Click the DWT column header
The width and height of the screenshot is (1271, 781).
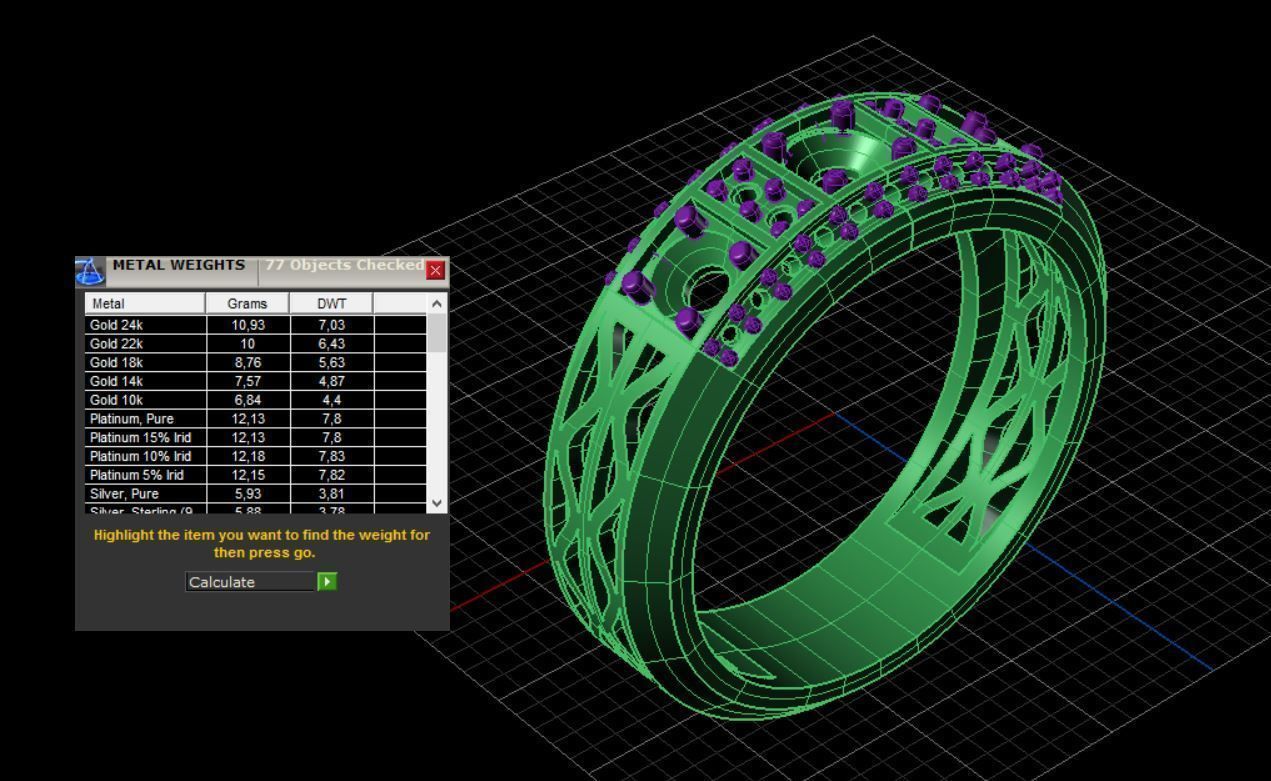pyautogui.click(x=331, y=303)
